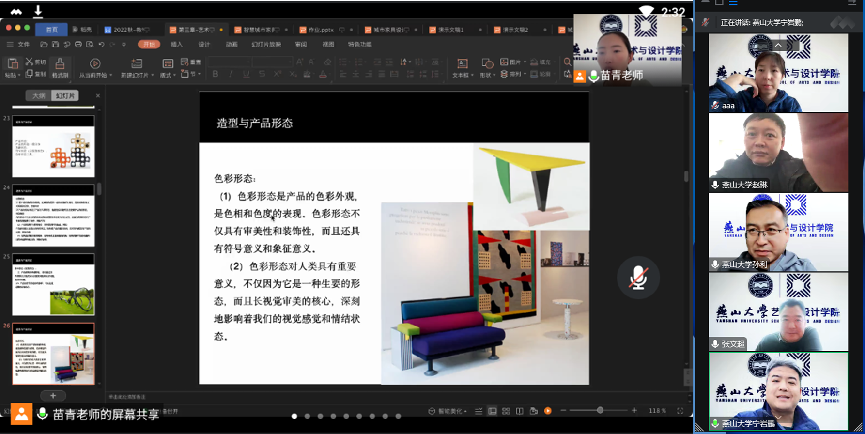The image size is (865, 434).
Task: Toggle italic text formatting
Action: [x=230, y=75]
